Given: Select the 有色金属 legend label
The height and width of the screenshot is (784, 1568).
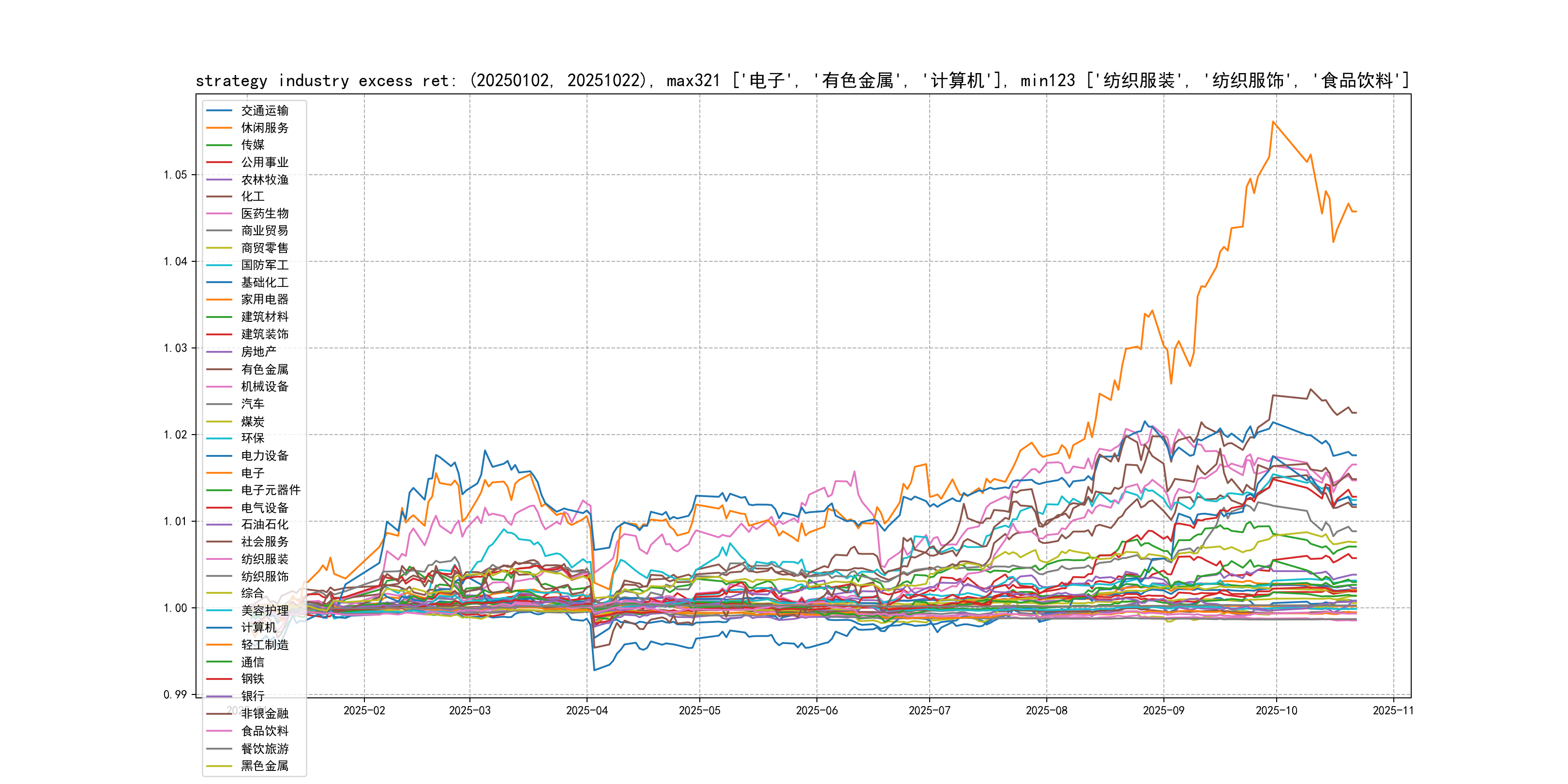Looking at the screenshot, I should (264, 369).
